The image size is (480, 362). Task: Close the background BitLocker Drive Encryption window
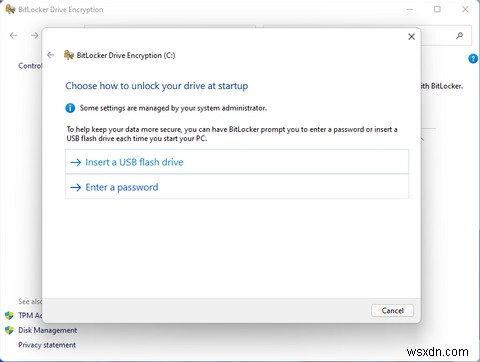pyautogui.click(x=465, y=9)
